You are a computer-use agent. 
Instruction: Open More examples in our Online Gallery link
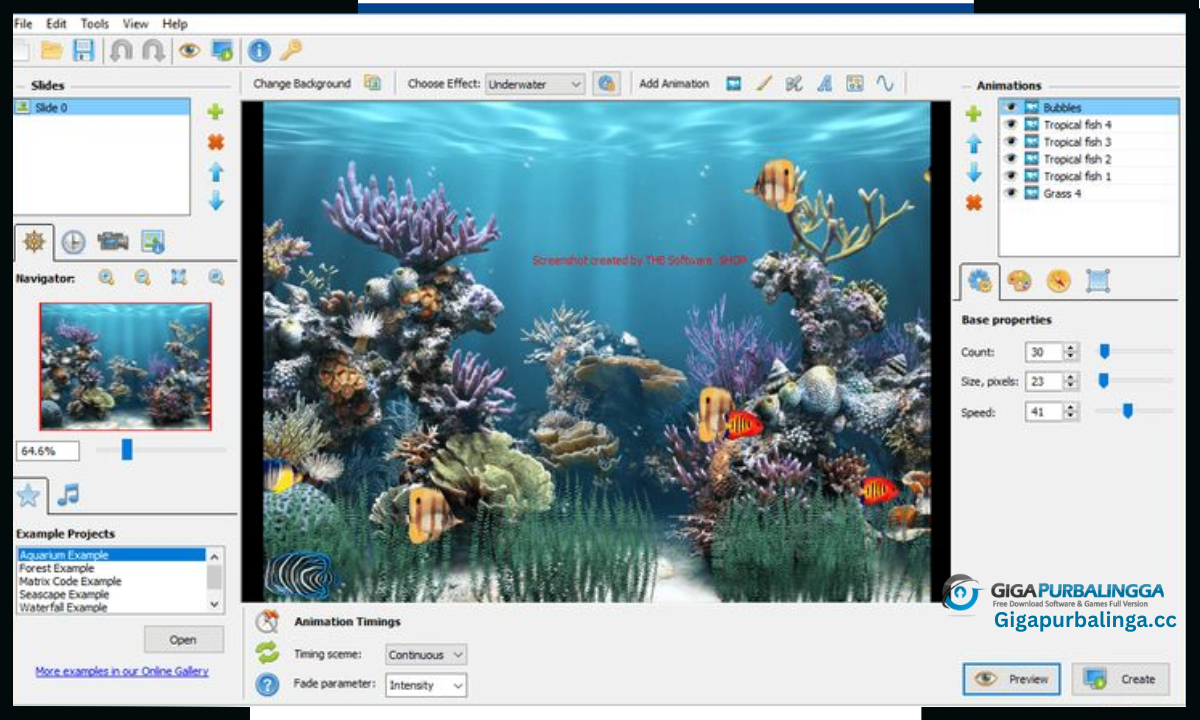point(122,671)
